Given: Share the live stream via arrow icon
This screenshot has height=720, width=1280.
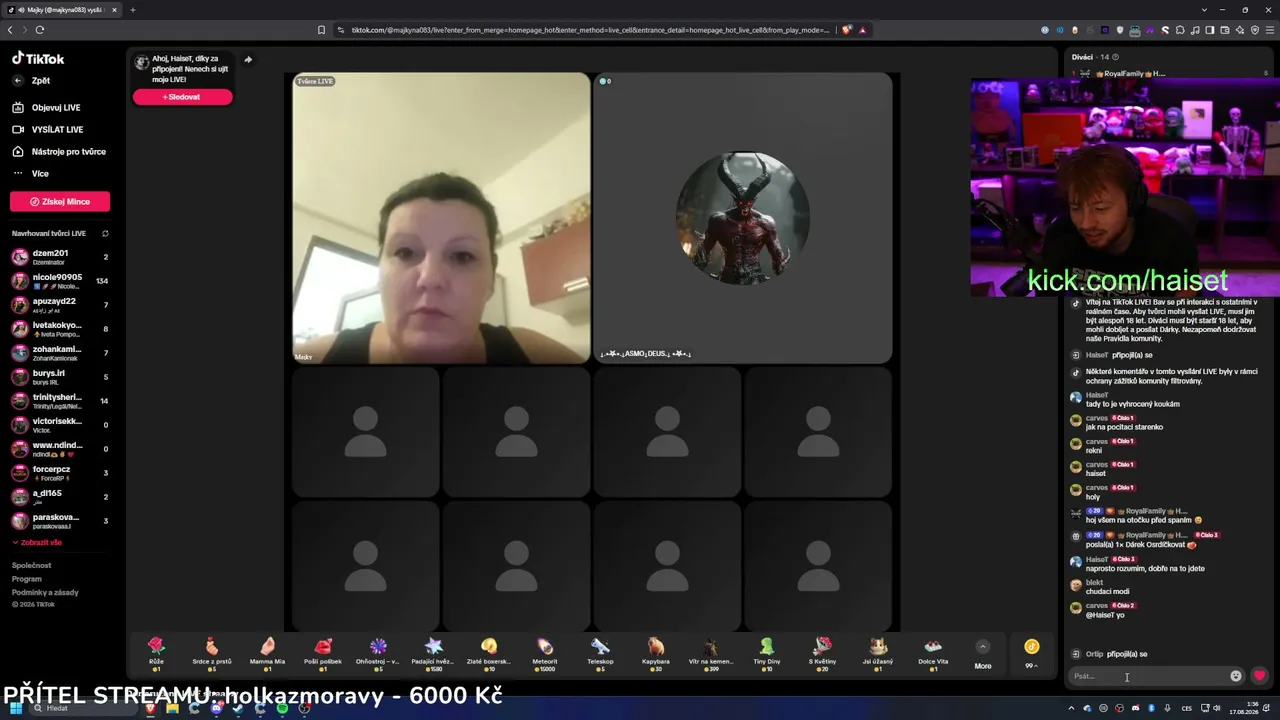Looking at the screenshot, I should [x=248, y=59].
